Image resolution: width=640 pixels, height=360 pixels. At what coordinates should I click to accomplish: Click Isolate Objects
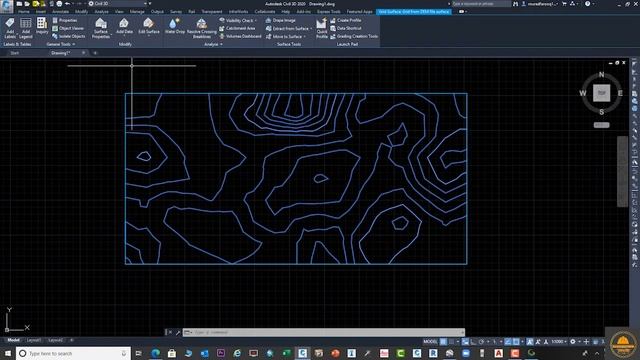click(x=69, y=36)
